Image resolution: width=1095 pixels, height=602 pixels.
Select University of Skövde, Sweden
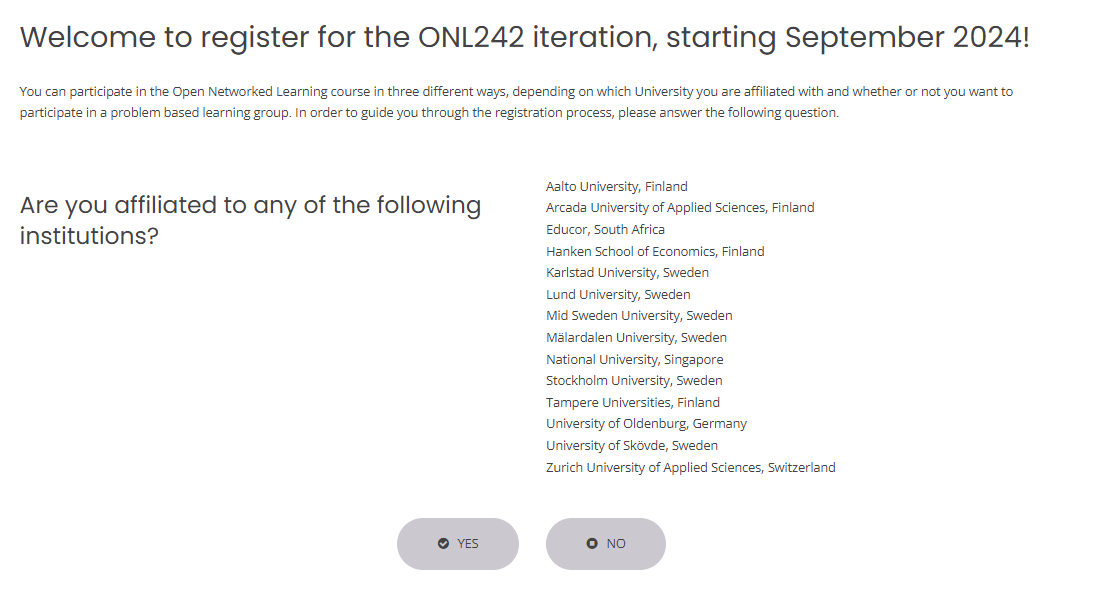coord(631,445)
